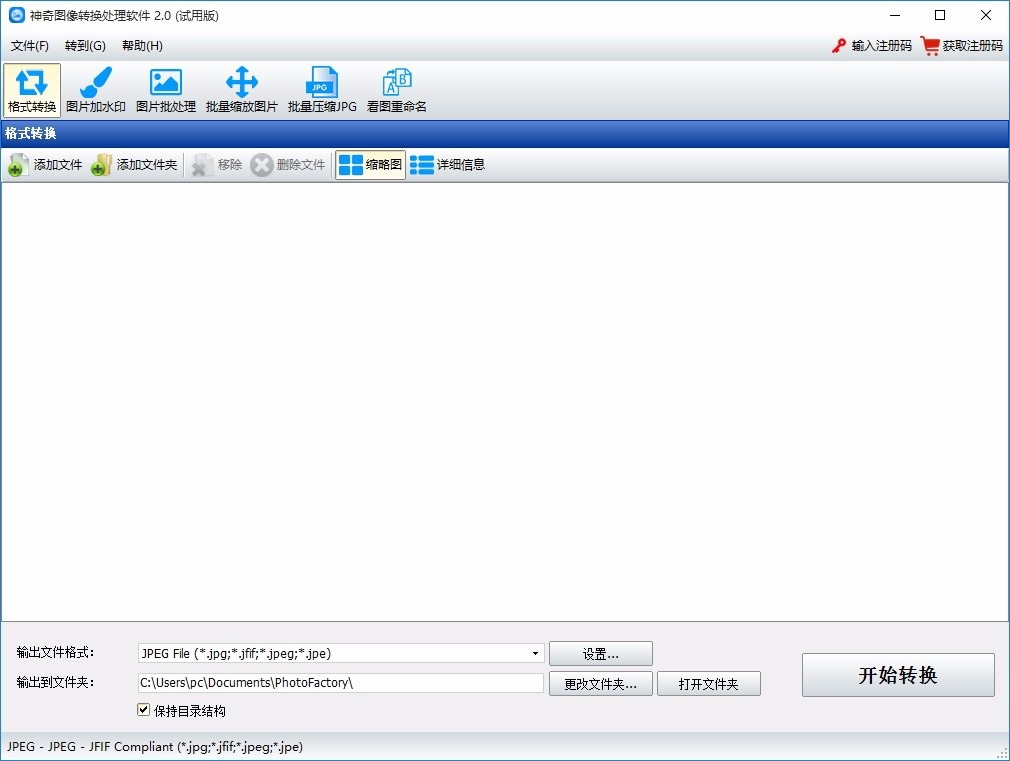
Task: Click the 添加文件夹 add folder icon
Action: (101, 165)
